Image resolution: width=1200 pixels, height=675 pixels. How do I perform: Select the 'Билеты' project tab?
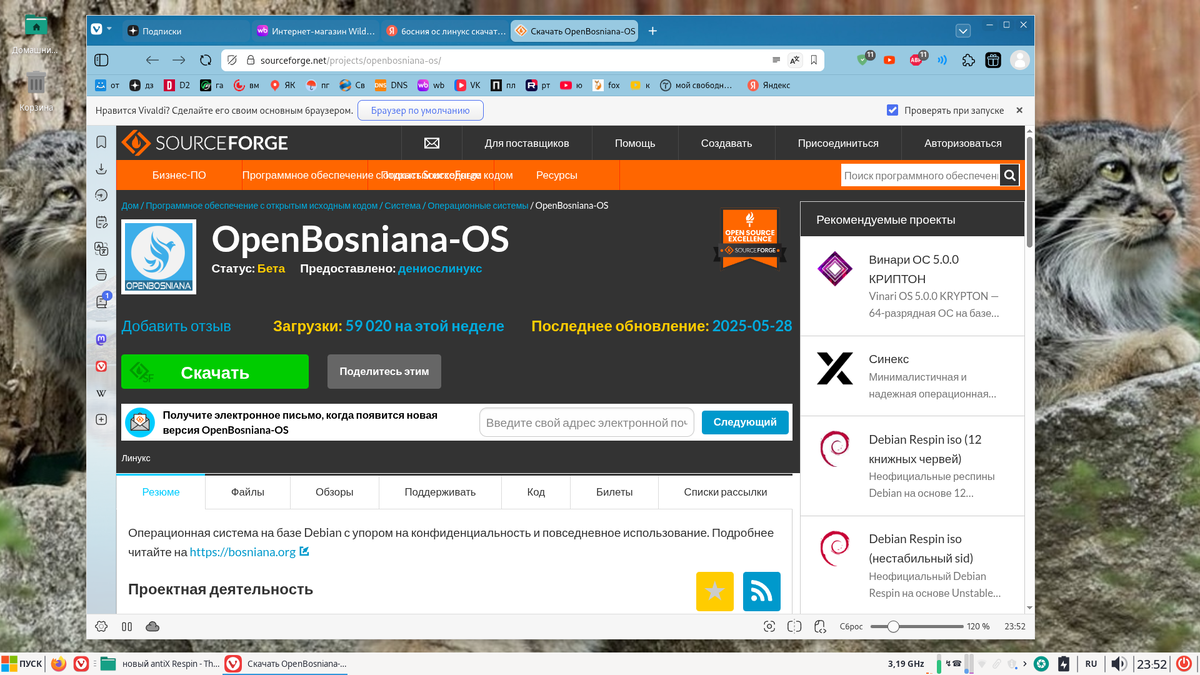(x=614, y=492)
